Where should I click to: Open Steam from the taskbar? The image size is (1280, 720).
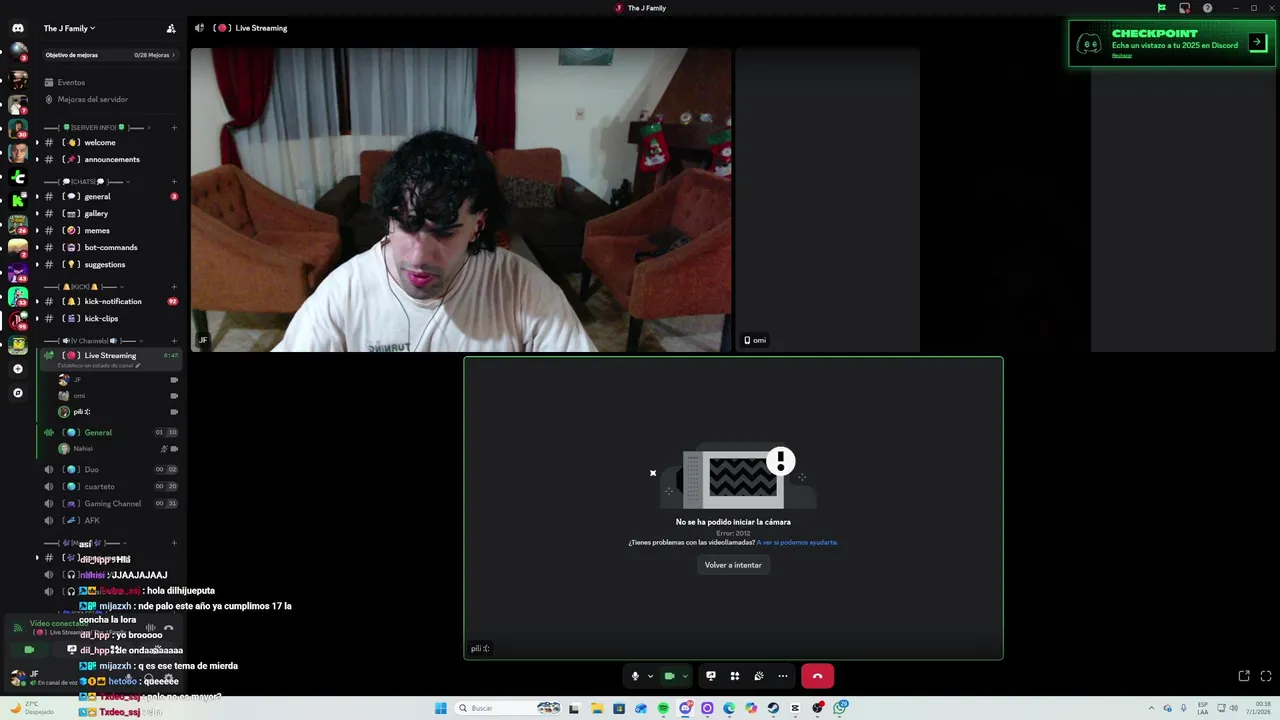pyautogui.click(x=773, y=708)
